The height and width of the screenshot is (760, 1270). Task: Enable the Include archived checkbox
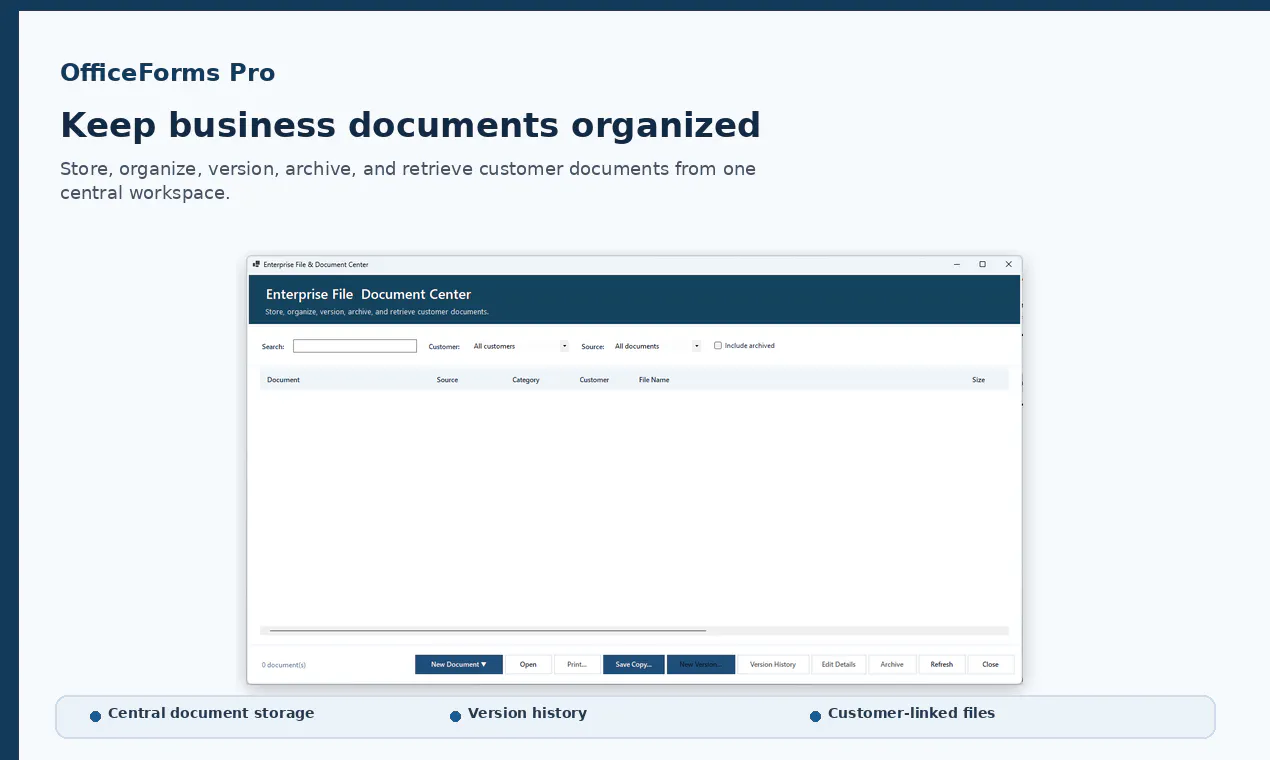point(718,346)
